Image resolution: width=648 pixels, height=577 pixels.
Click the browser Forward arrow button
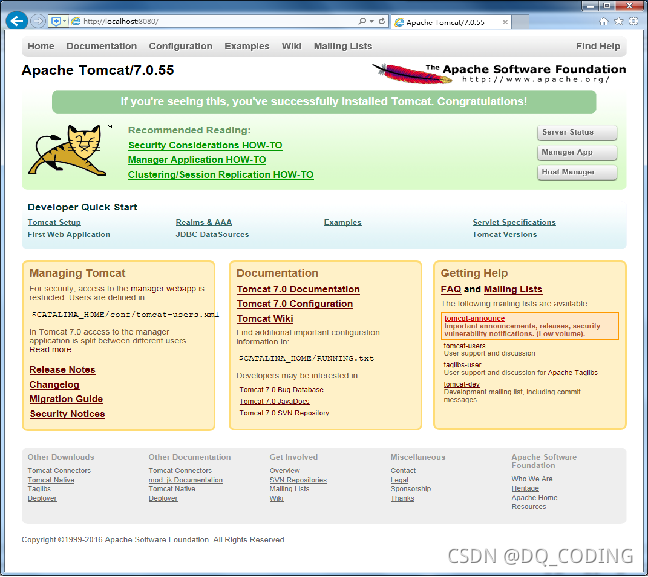click(38, 21)
